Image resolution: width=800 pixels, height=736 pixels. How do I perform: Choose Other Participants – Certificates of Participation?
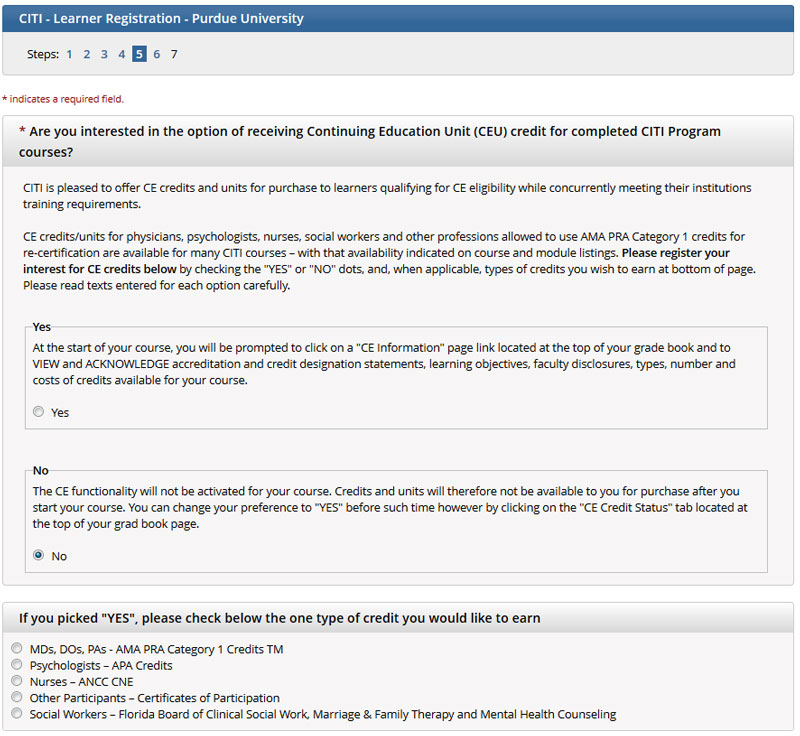[17, 697]
